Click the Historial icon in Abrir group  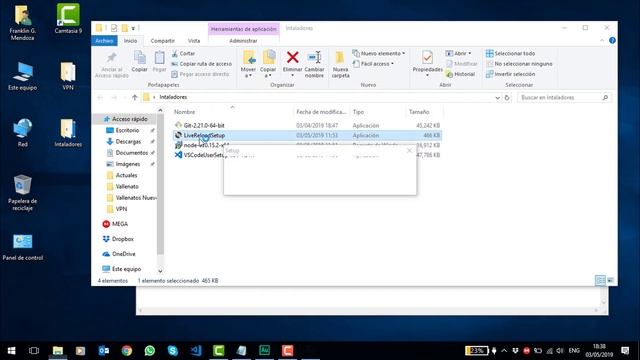pos(449,74)
